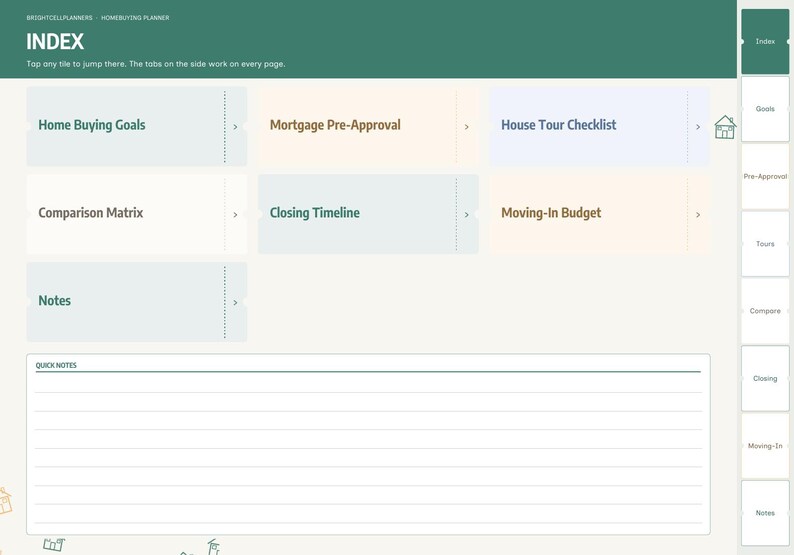The width and height of the screenshot is (794, 555).
Task: Click the chevron on House Tour Checklist tile
Action: tap(698, 127)
